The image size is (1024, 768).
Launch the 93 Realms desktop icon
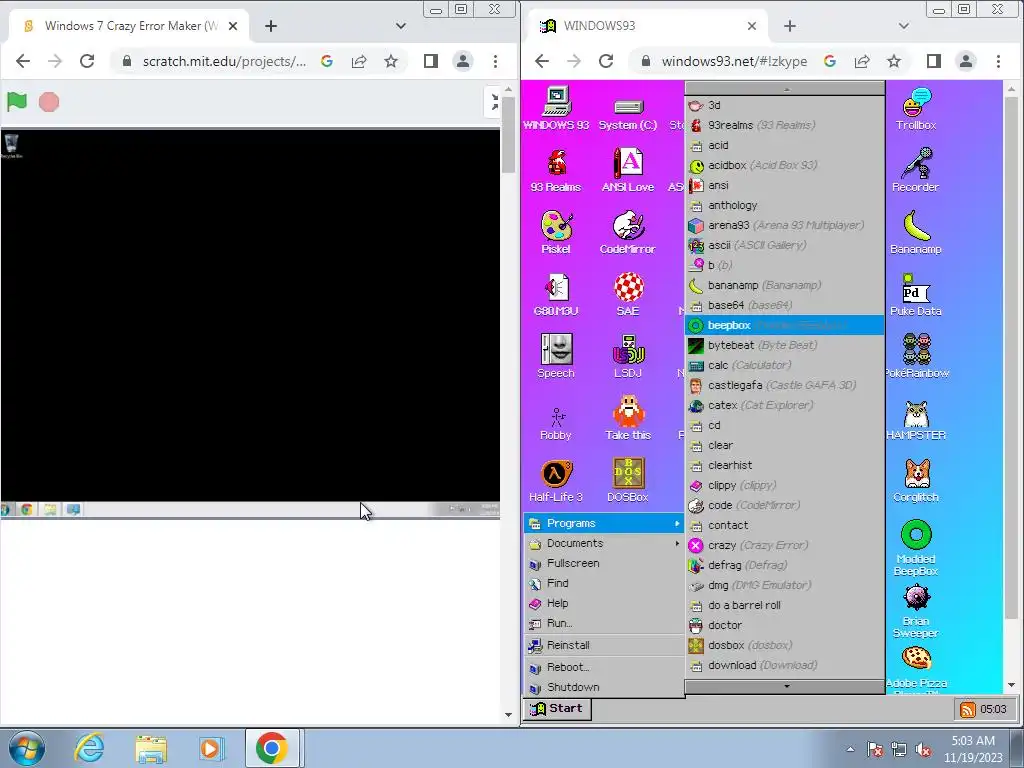[556, 170]
